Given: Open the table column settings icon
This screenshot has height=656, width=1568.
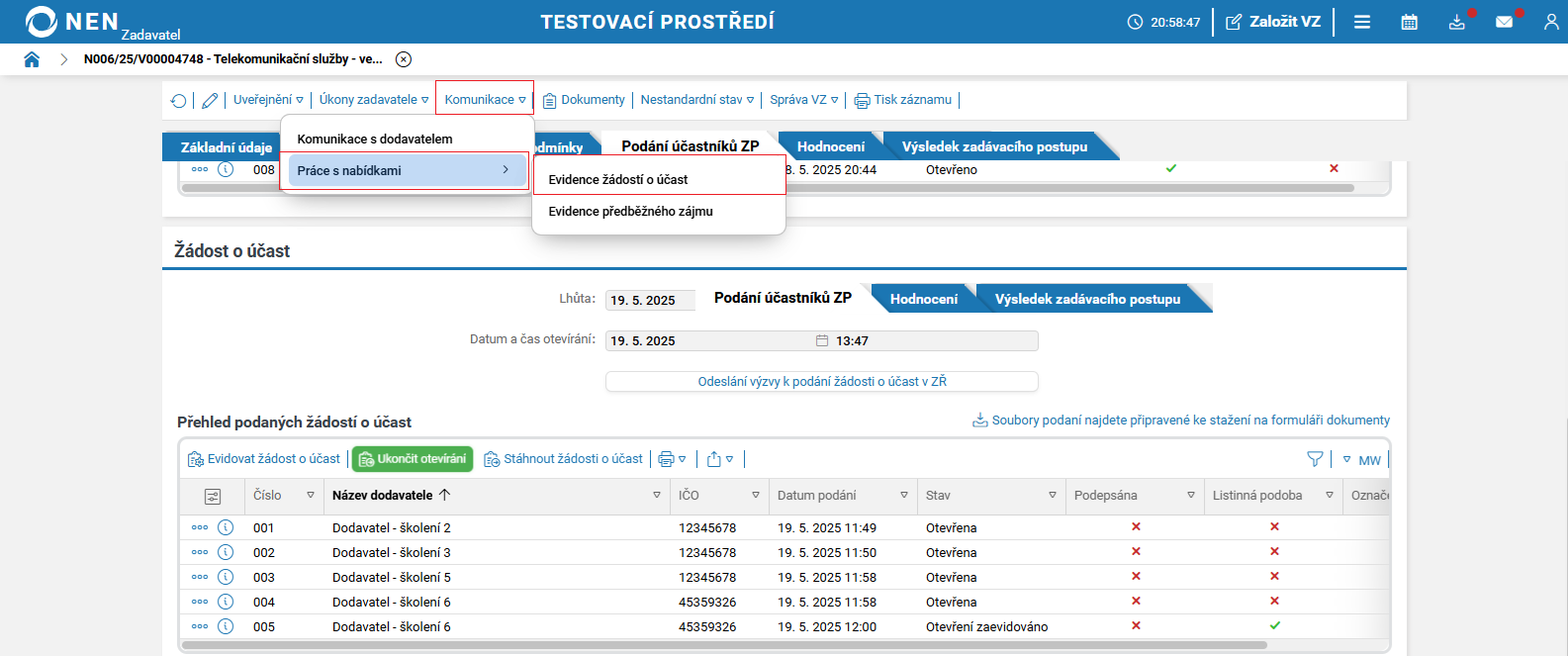Looking at the screenshot, I should tap(212, 496).
